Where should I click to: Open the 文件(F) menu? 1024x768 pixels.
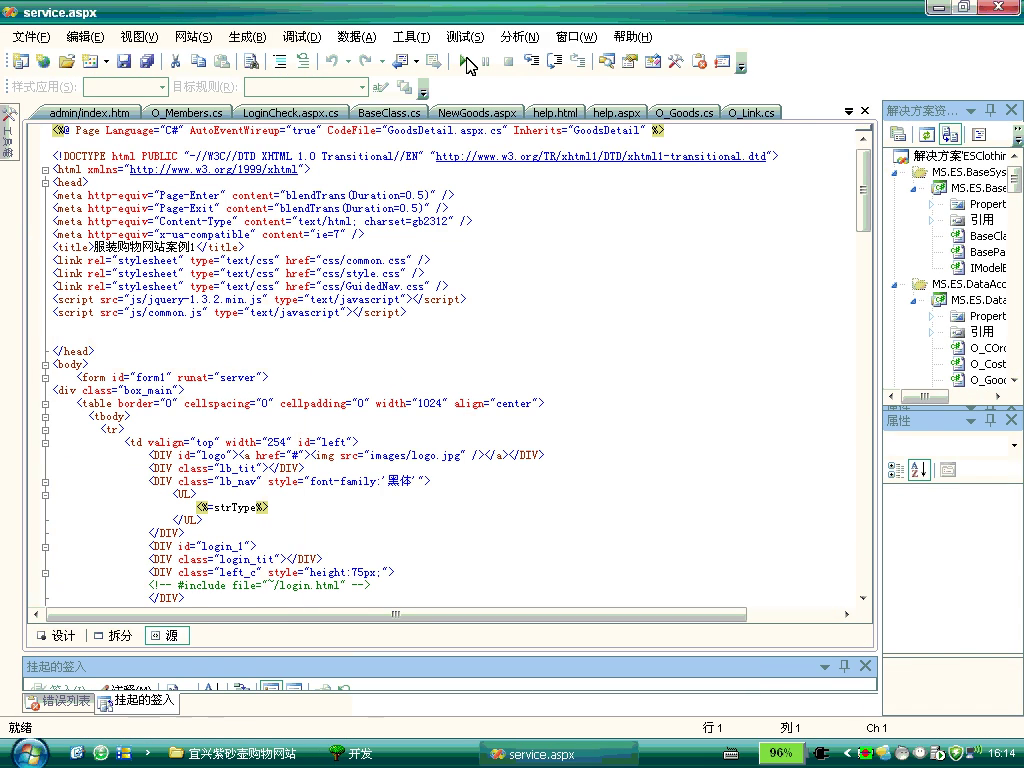[x=31, y=37]
